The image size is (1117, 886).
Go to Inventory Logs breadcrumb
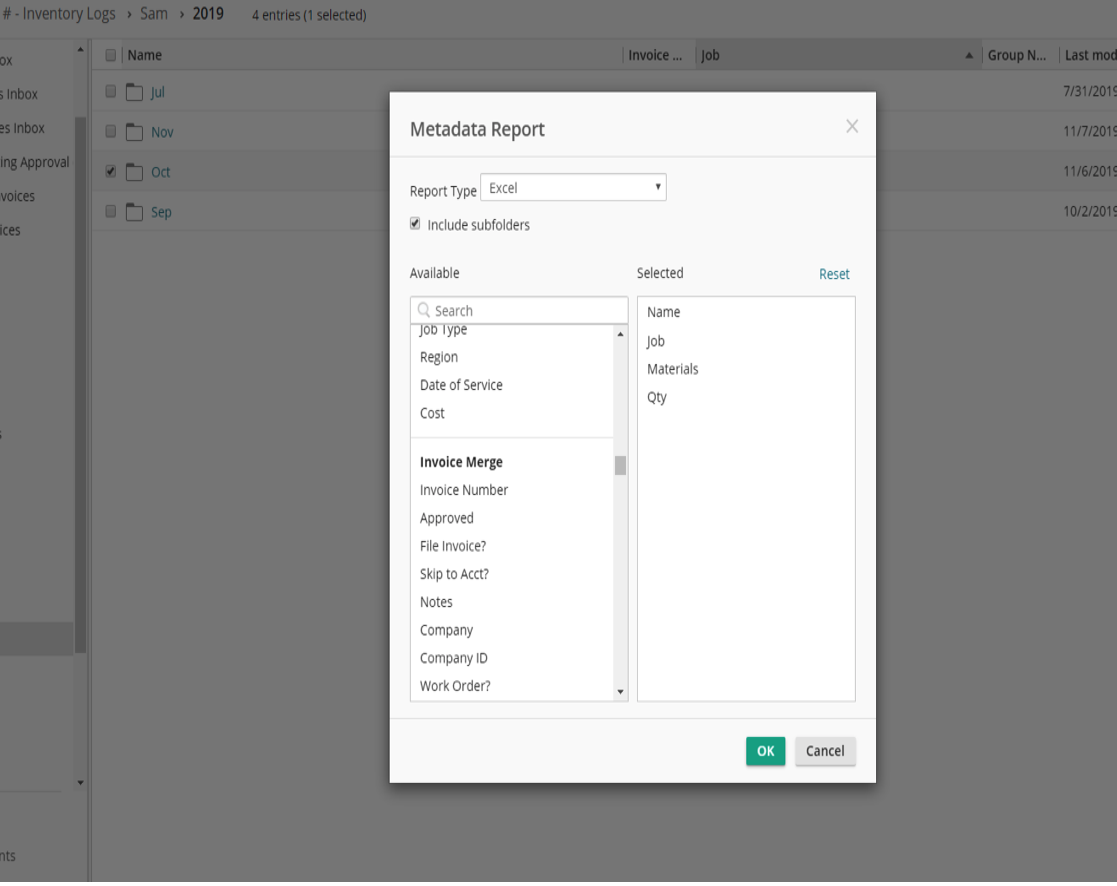(x=68, y=14)
